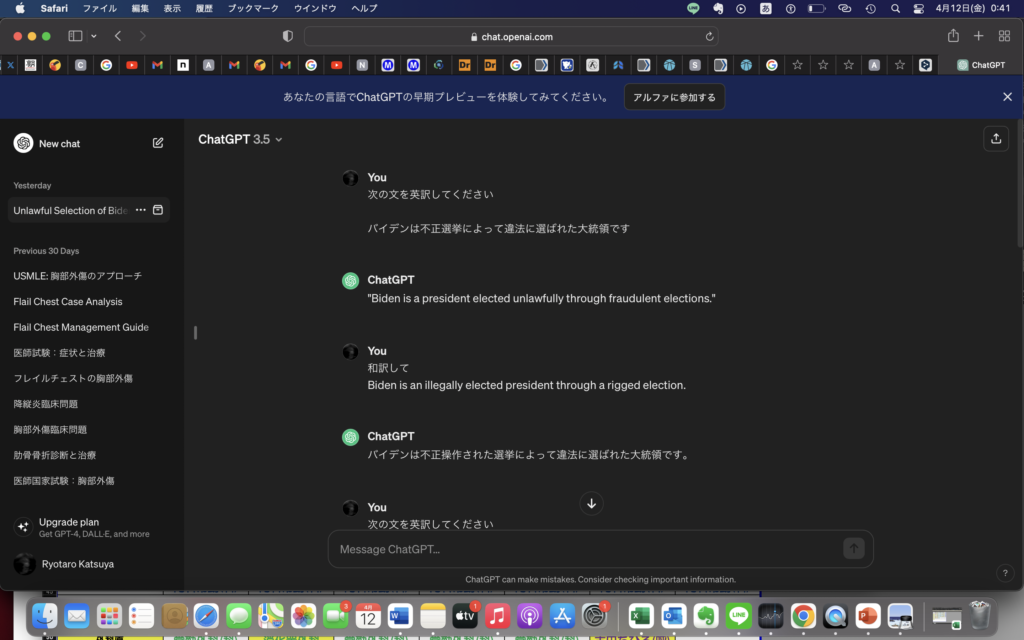Open Safari sidebar dropdown chevron
Viewport: 1024px width, 640px height.
pos(94,36)
